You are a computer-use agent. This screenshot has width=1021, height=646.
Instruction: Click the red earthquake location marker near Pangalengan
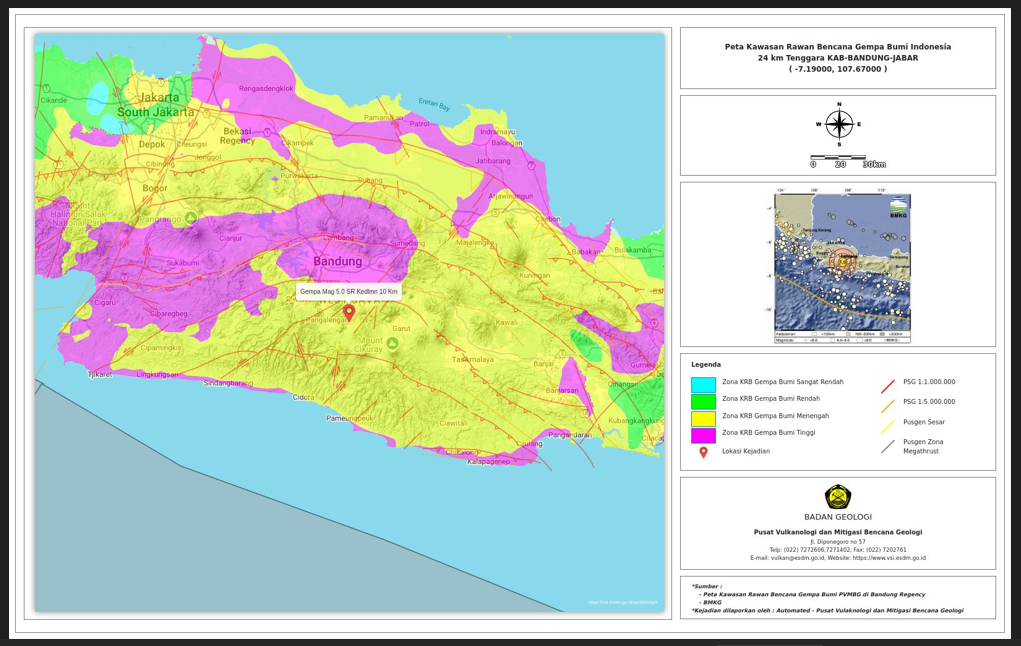tap(349, 312)
